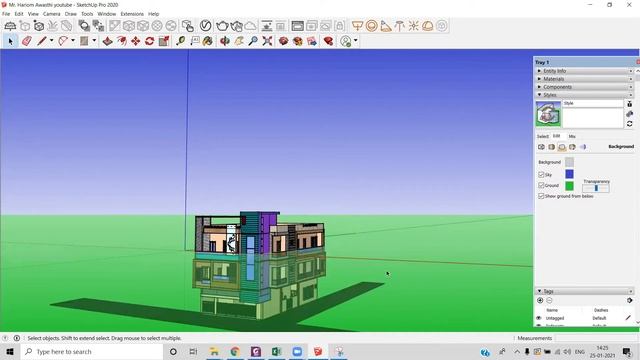The width and height of the screenshot is (640, 360).
Task: Toggle Show ground from below checkbox
Action: 541,196
